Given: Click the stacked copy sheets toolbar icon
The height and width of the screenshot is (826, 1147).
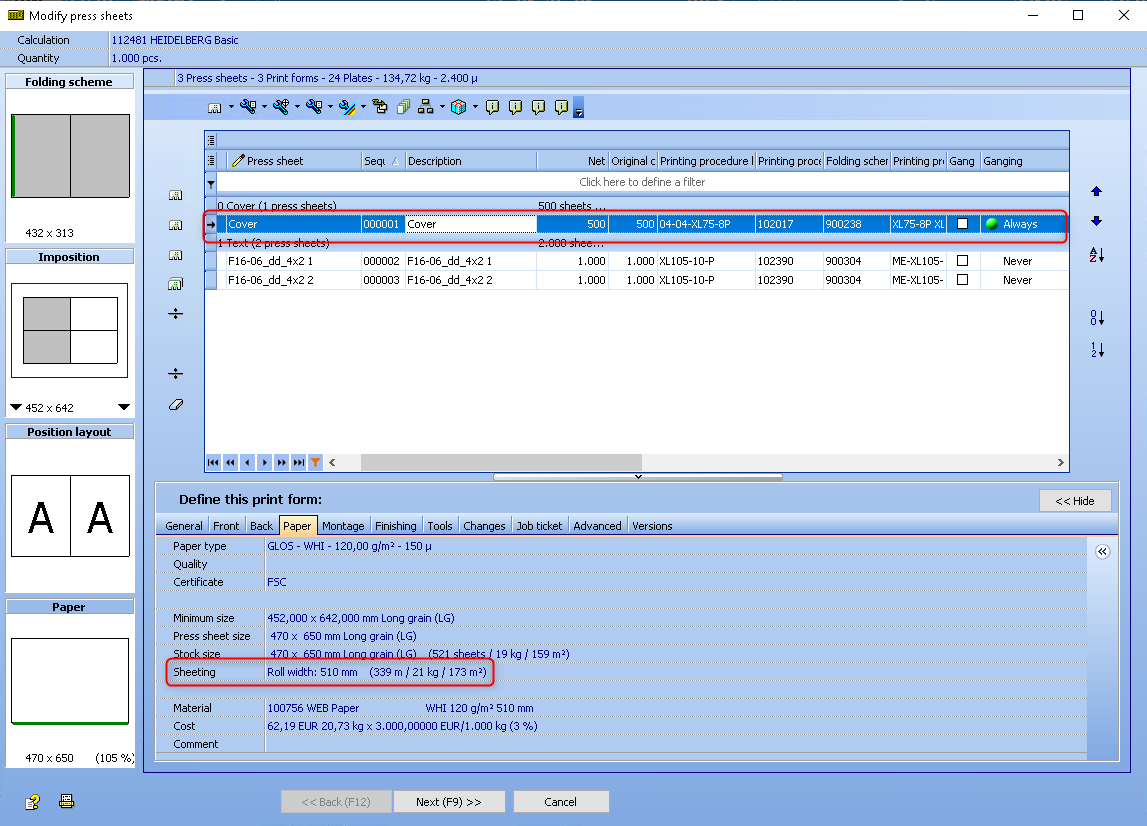Looking at the screenshot, I should 403,107.
